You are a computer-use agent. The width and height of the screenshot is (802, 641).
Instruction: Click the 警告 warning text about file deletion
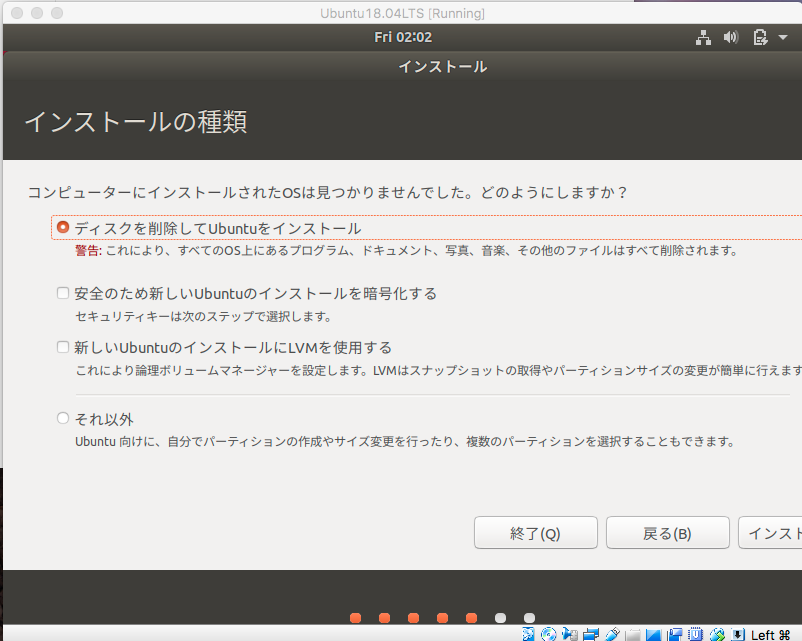(x=407, y=251)
